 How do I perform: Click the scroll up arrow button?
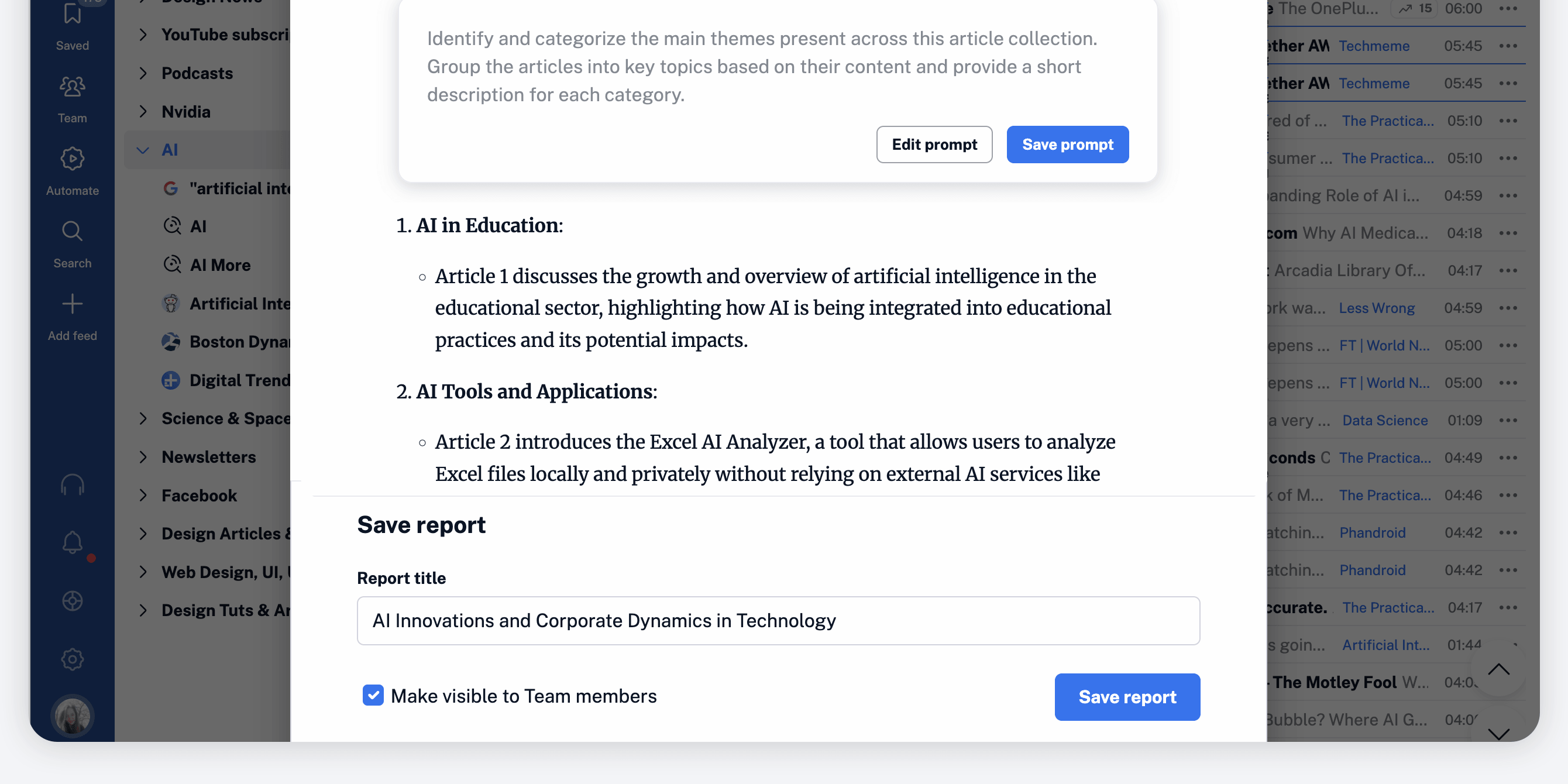(x=1498, y=670)
